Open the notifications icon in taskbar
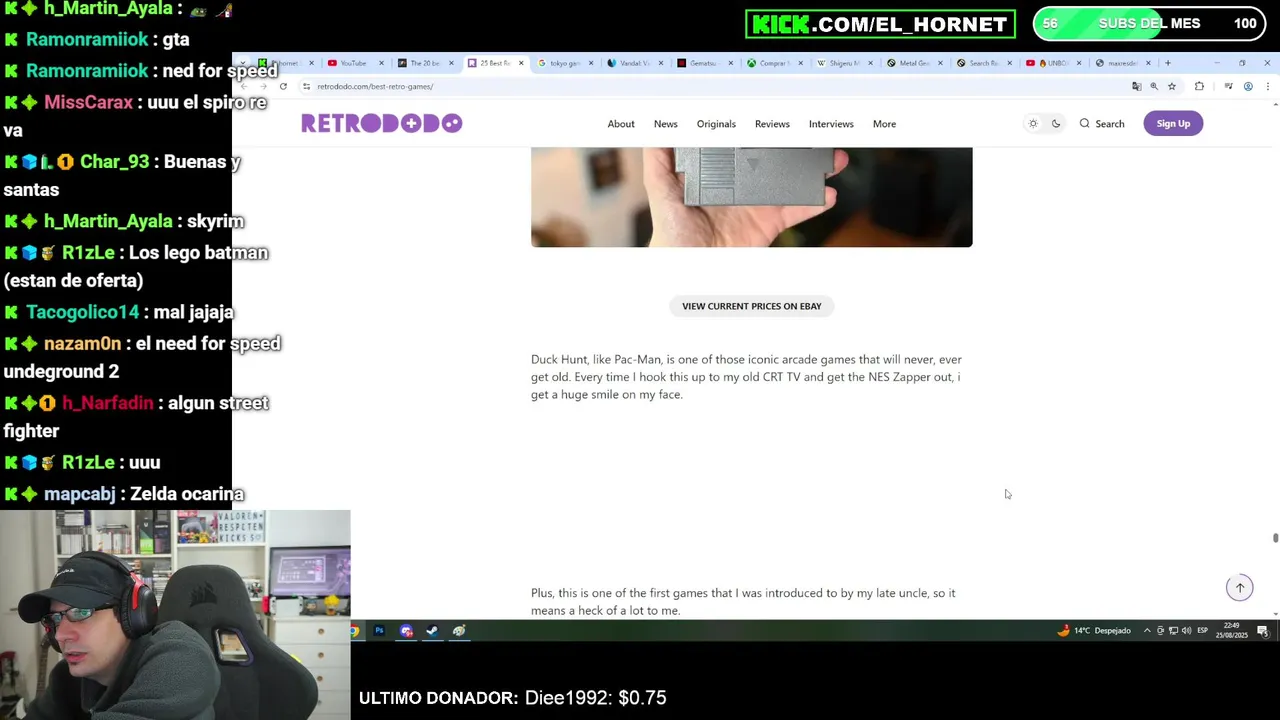 point(1263,631)
